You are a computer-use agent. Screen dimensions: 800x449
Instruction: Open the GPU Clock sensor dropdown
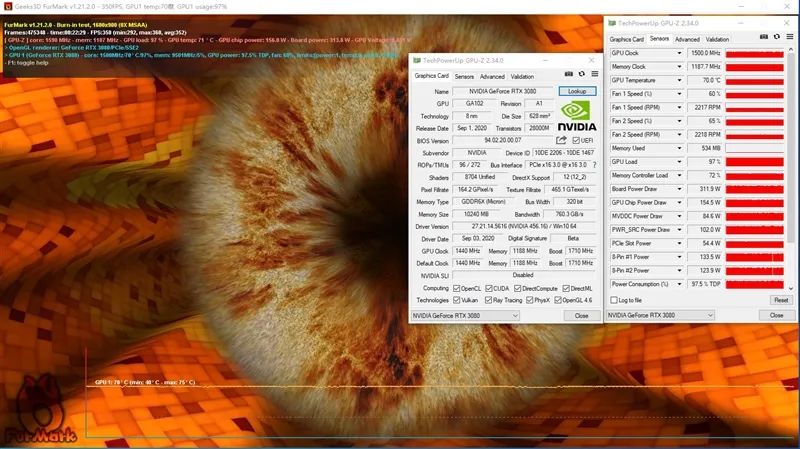679,53
